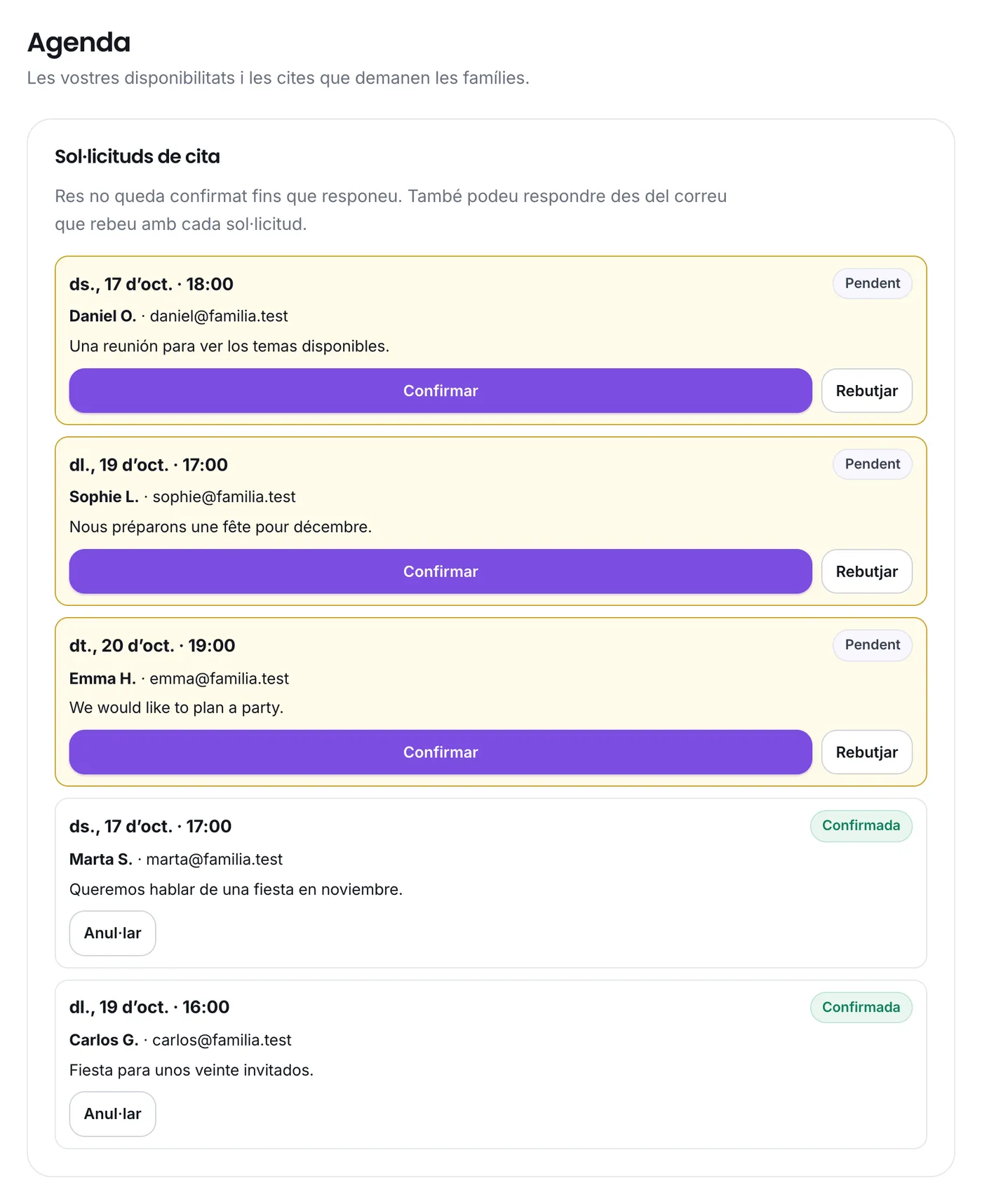
Task: Click the email marta@familia.test
Action: pyautogui.click(x=214, y=860)
